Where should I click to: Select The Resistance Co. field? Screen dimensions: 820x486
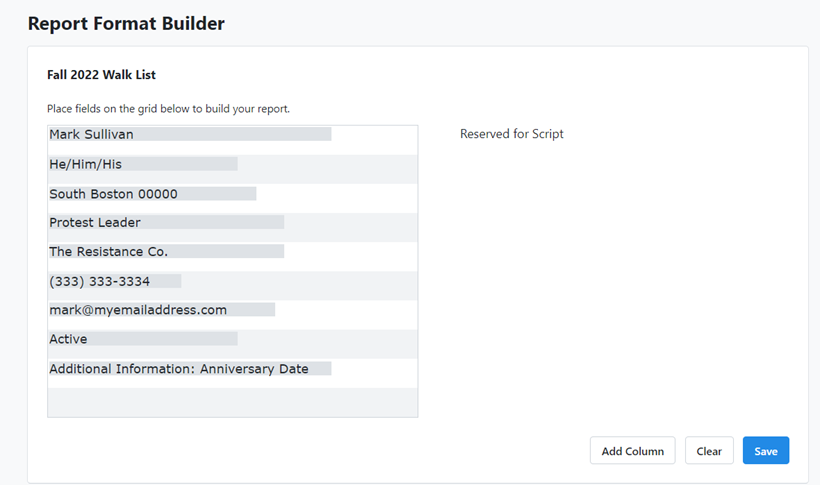[x=166, y=251]
